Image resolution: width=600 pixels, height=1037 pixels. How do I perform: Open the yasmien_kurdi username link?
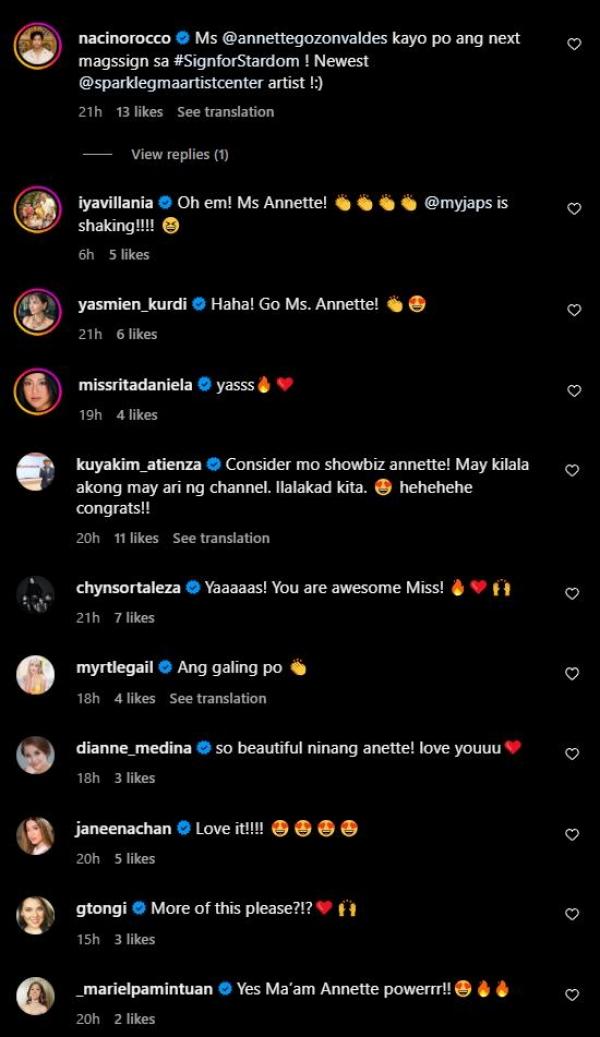[132, 304]
